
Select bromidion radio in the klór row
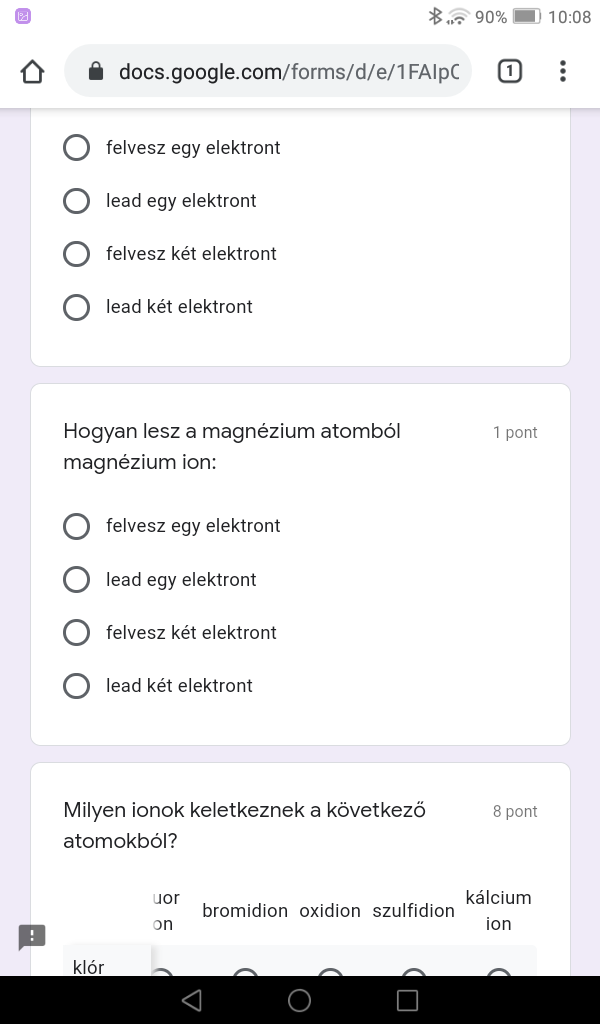tap(245, 973)
